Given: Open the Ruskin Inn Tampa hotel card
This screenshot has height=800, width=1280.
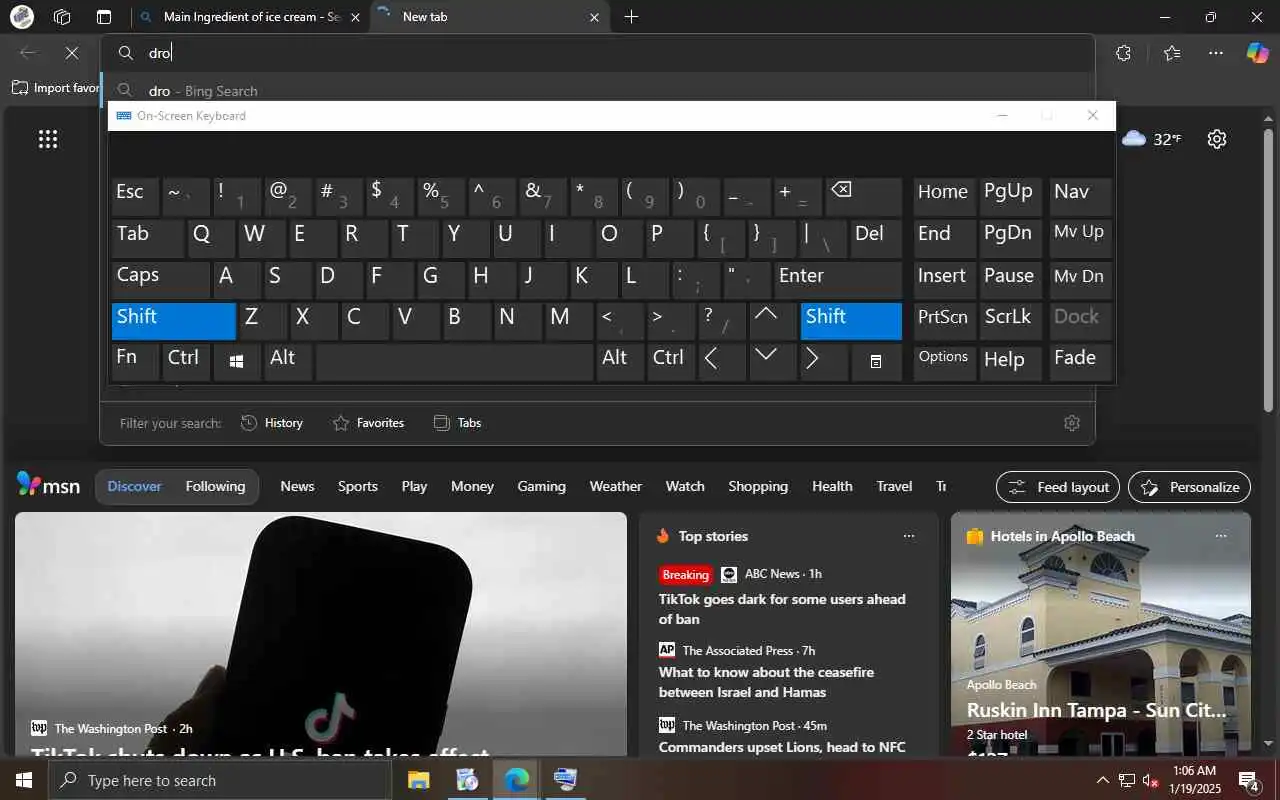Looking at the screenshot, I should tap(1100, 634).
